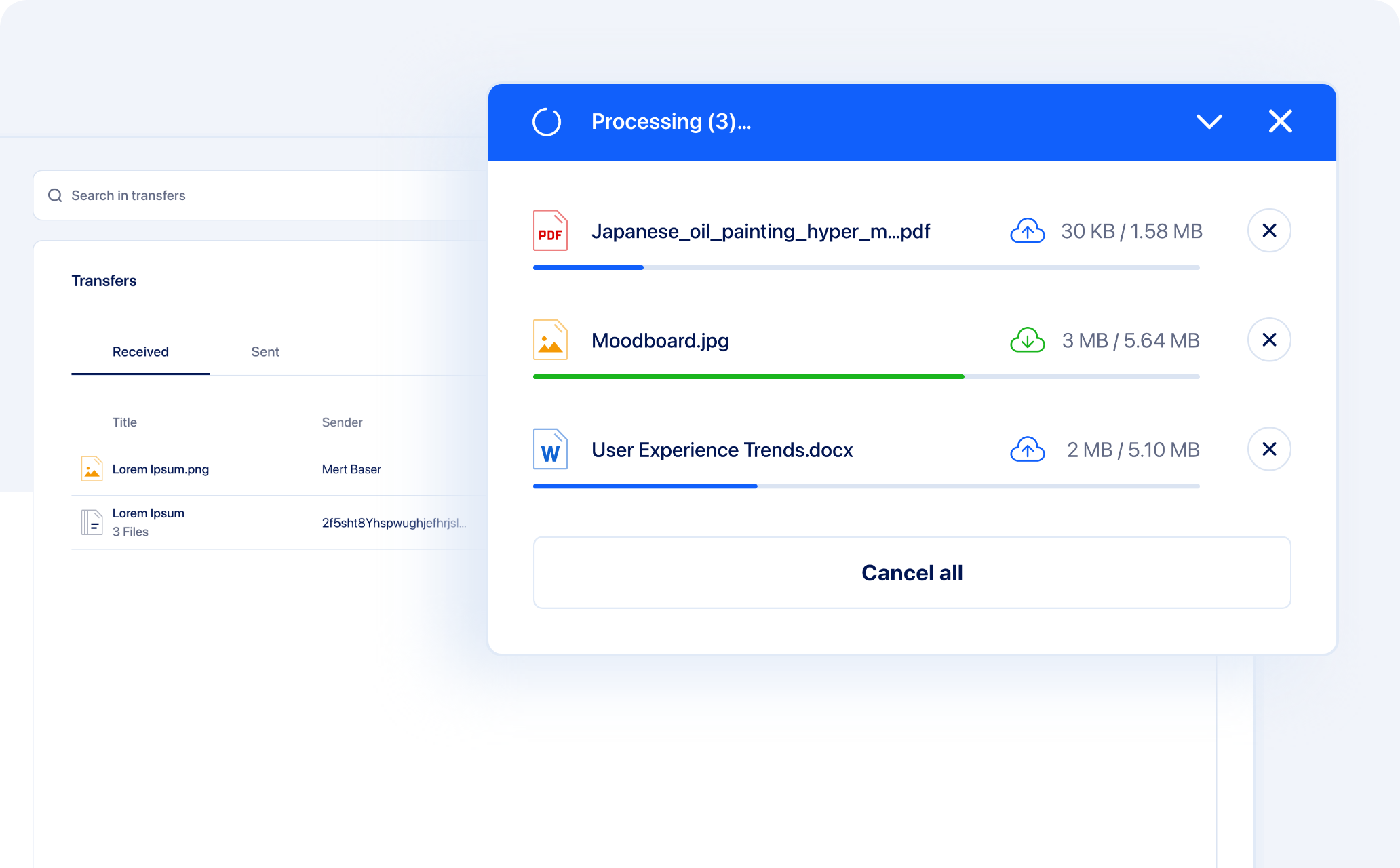
Task: Click the cloud upload icon for PDF
Action: pos(1027,231)
